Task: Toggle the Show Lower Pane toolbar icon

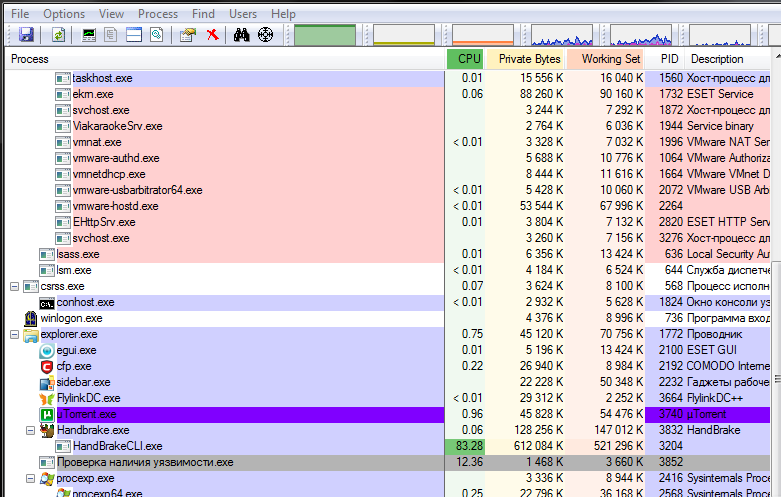Action: point(134,35)
